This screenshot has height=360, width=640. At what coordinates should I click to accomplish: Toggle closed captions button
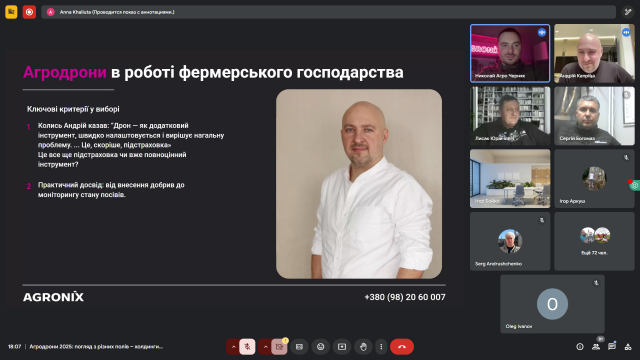coord(299,347)
